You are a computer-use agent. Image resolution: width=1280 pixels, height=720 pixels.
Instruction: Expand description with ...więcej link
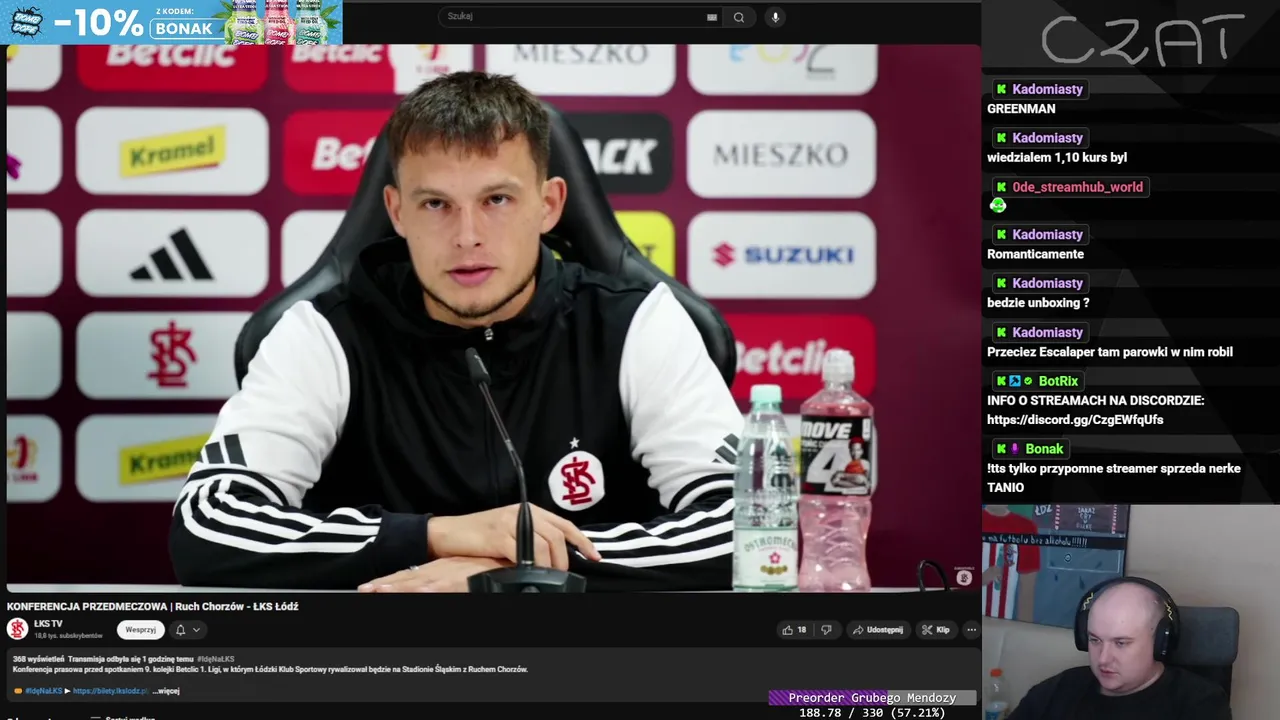coord(166,691)
